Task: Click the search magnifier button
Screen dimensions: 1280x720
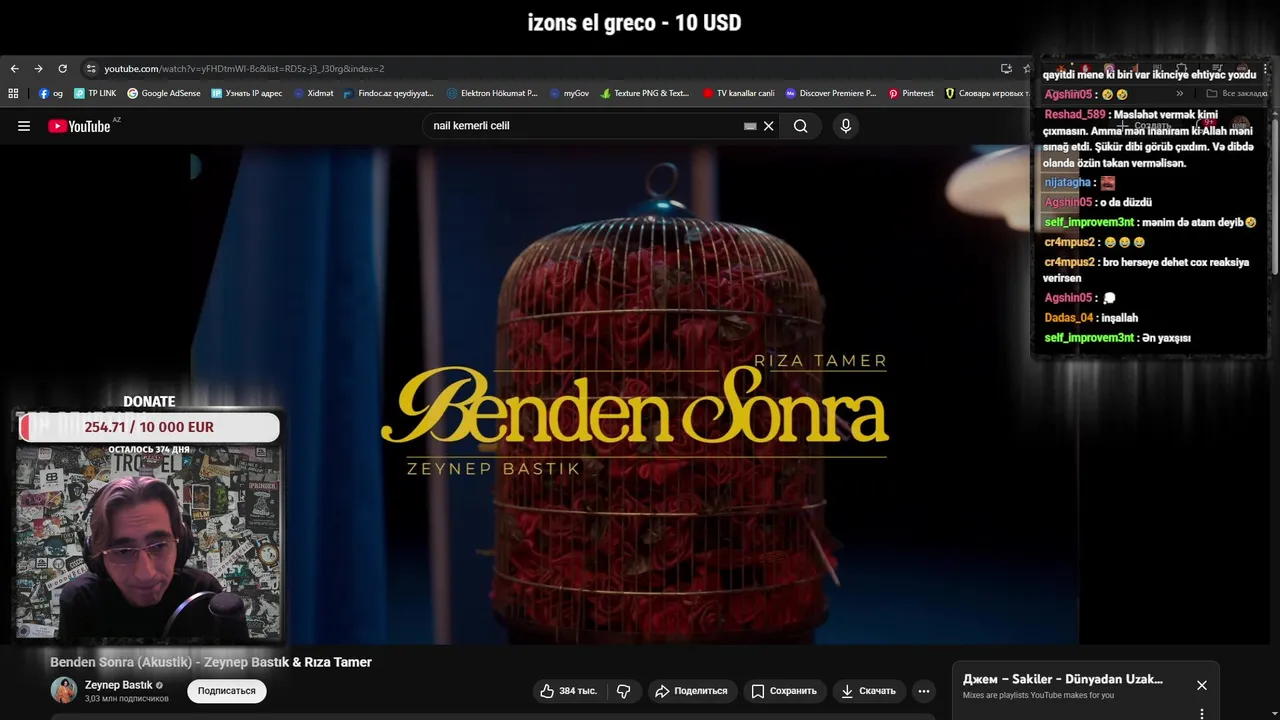Action: tap(801, 126)
